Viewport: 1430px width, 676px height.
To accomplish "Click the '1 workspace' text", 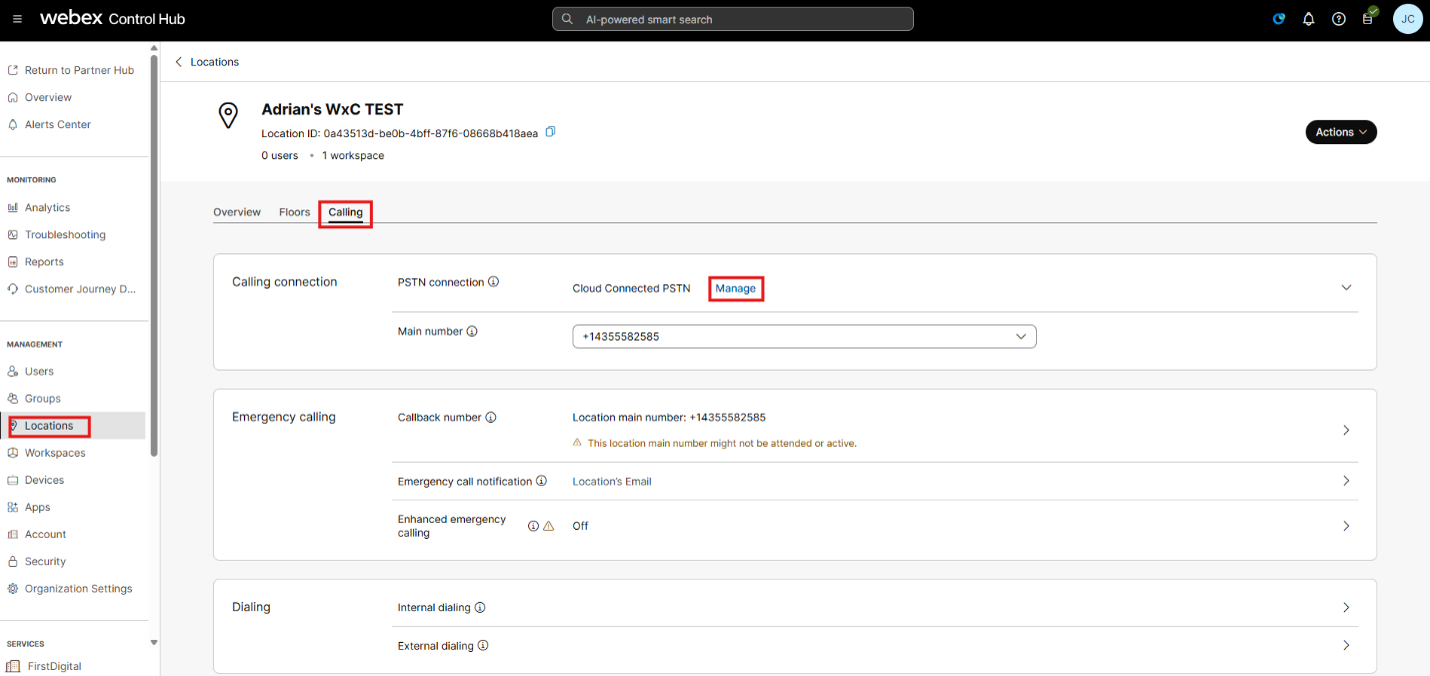I will [x=353, y=155].
